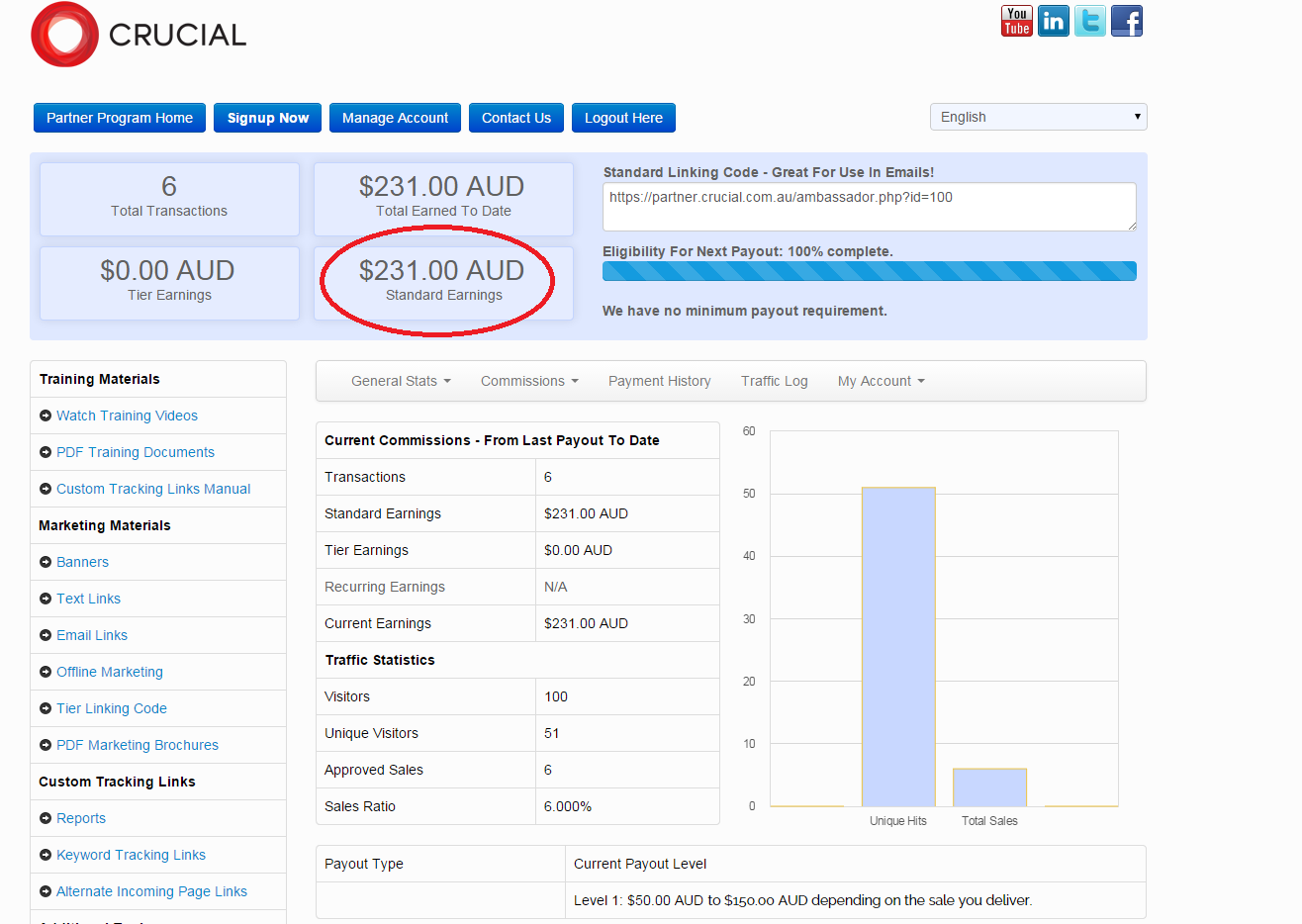
Task: Click arrow icon beside Tier Linking Code
Action: tap(46, 708)
